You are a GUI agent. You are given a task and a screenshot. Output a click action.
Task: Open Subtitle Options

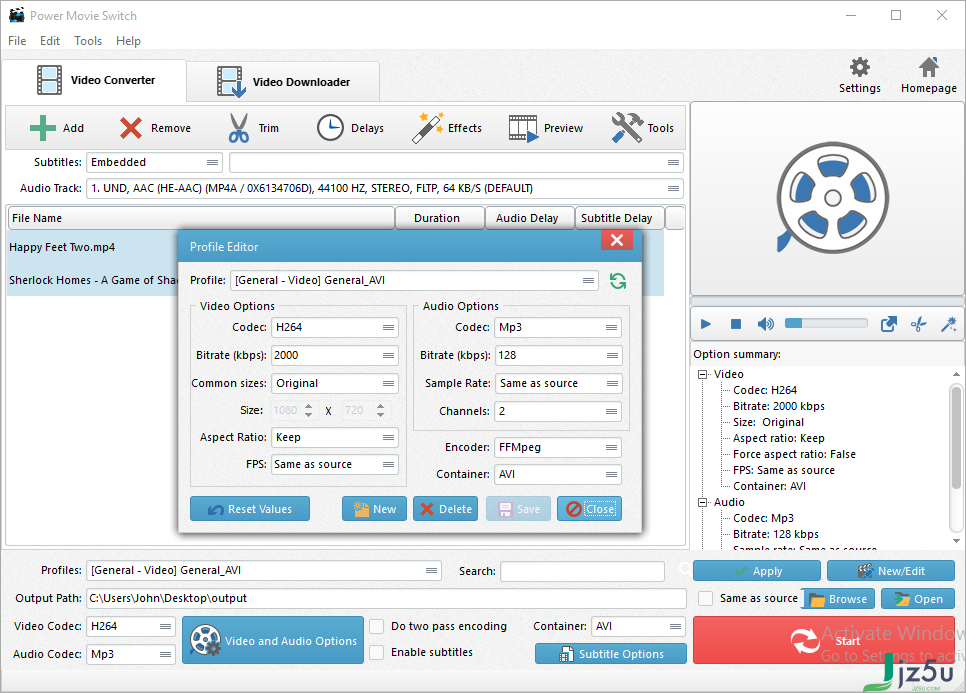tap(611, 654)
